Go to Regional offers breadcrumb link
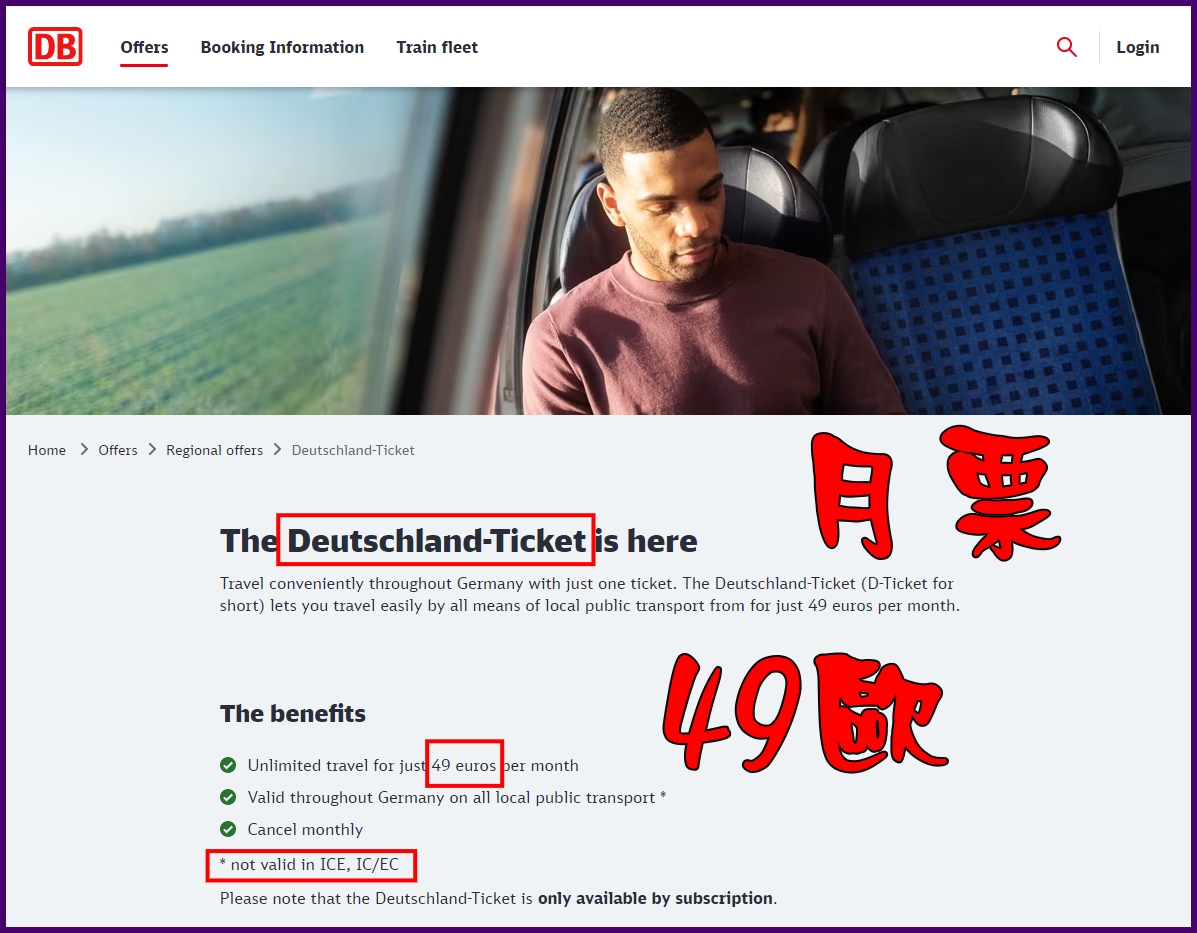Screen dimensions: 1197x933 [215, 450]
